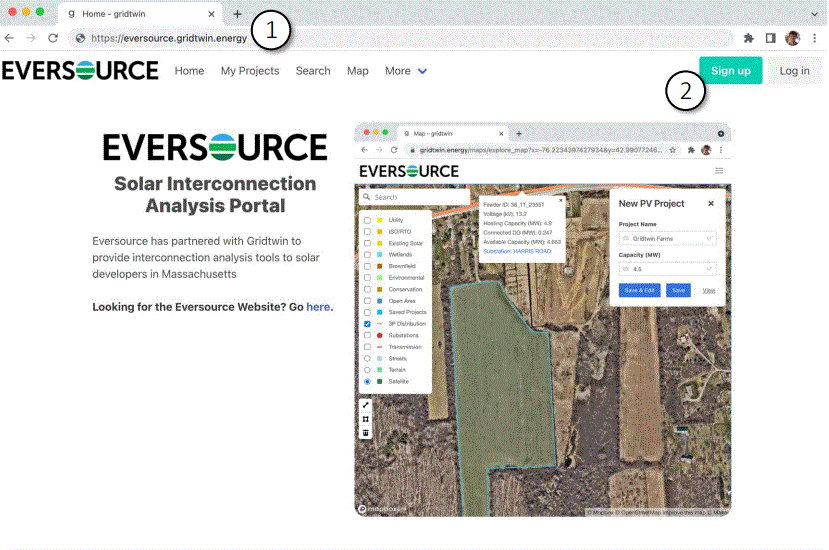
Task: Enable the Environmental layer checkbox
Action: coord(367,278)
